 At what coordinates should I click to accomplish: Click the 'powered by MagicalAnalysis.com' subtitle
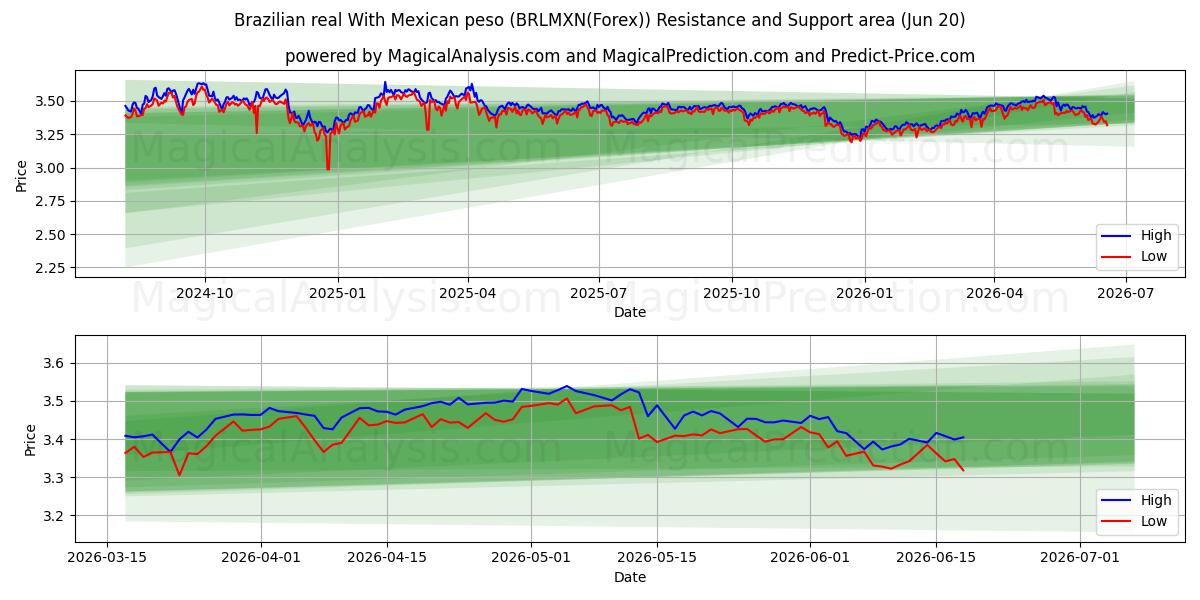pos(630,56)
